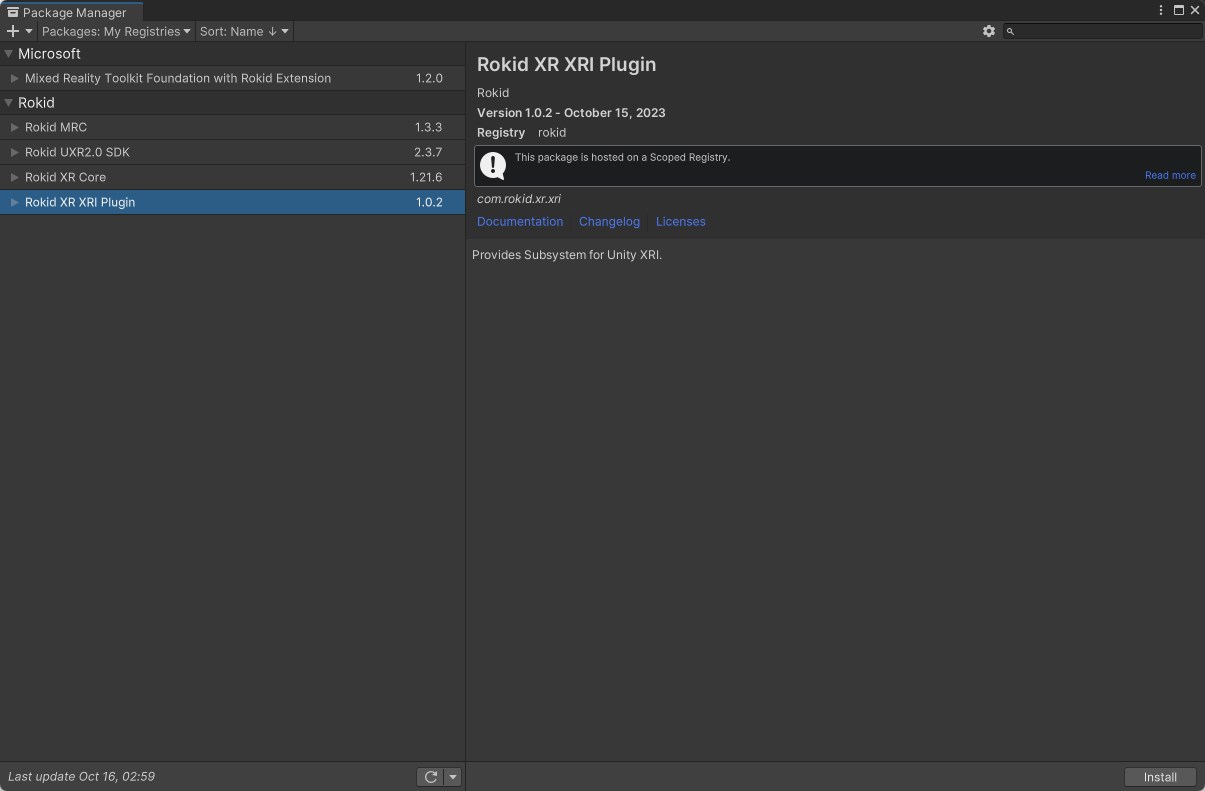Click the search magnifier icon
The width and height of the screenshot is (1205, 791).
tap(1010, 31)
